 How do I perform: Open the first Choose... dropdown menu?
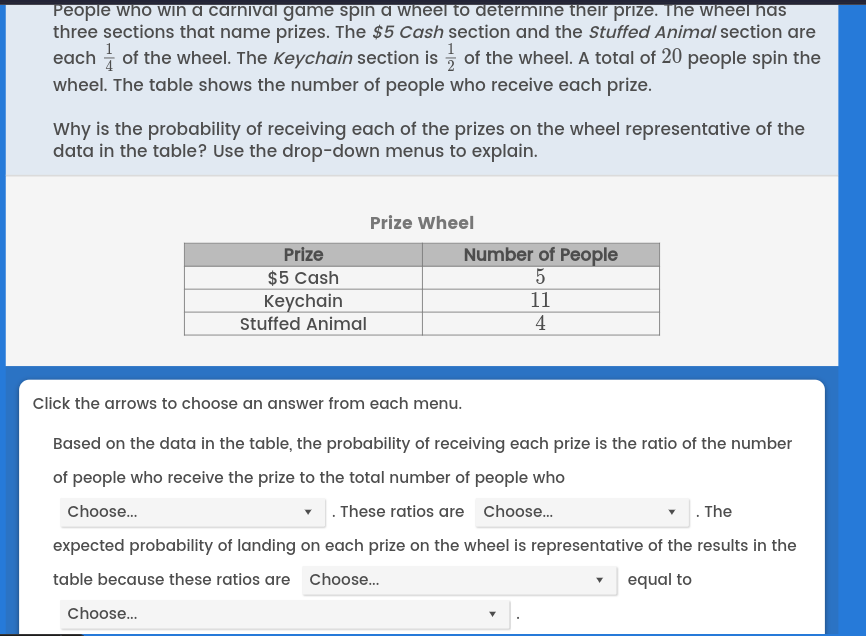pyautogui.click(x=190, y=511)
